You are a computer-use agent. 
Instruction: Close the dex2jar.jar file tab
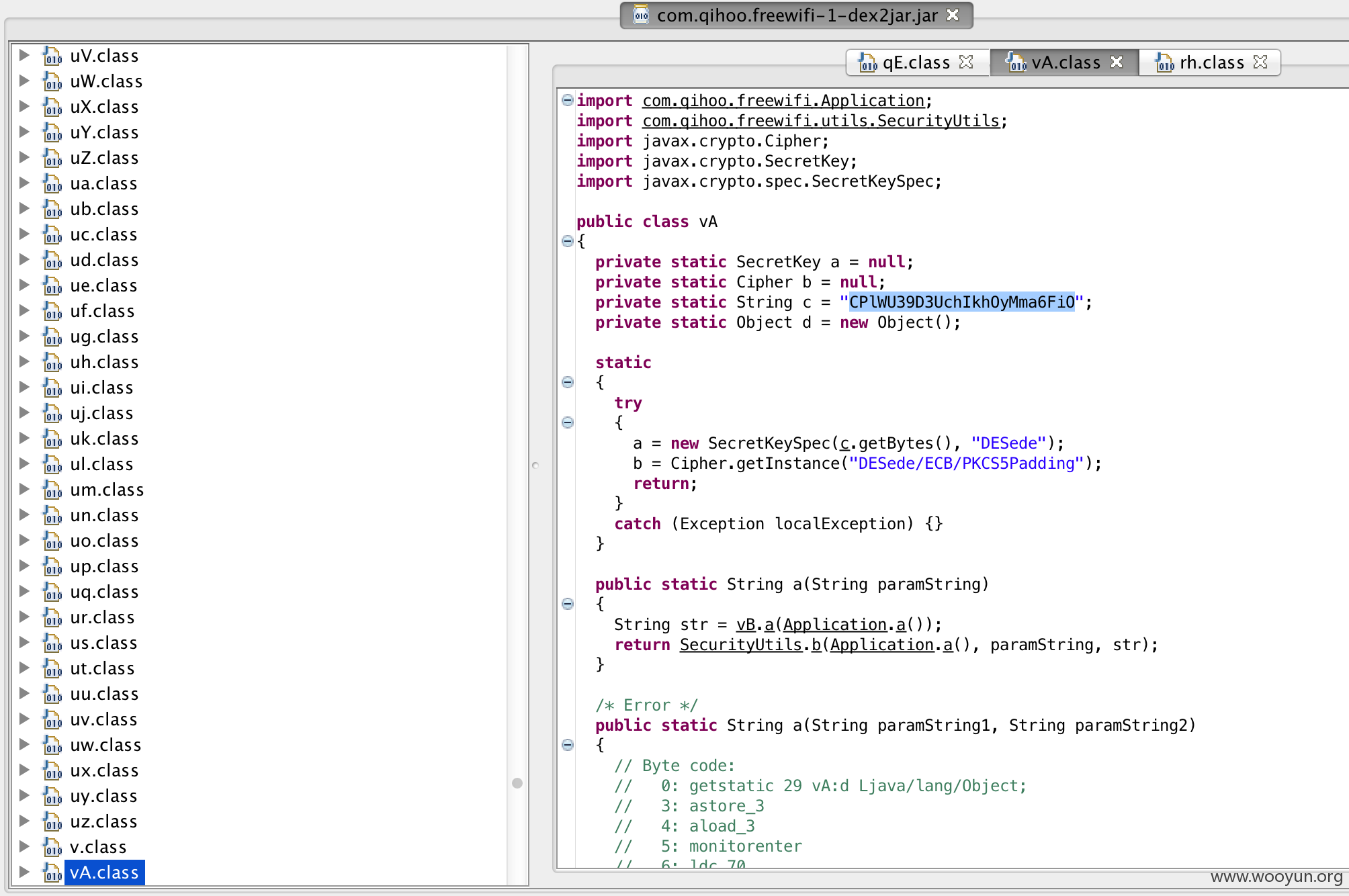953,15
